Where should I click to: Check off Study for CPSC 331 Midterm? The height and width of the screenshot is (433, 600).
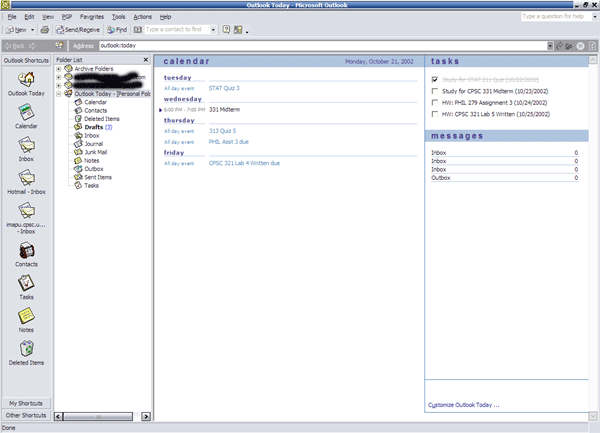(434, 91)
